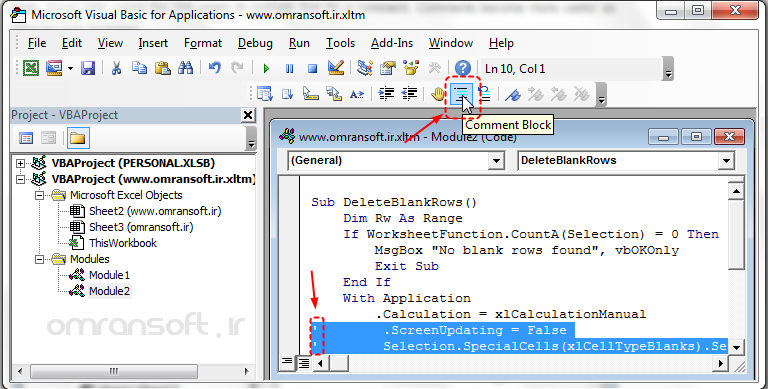Open the View menu
Image resolution: width=768 pixels, height=389 pixels.
(x=110, y=43)
